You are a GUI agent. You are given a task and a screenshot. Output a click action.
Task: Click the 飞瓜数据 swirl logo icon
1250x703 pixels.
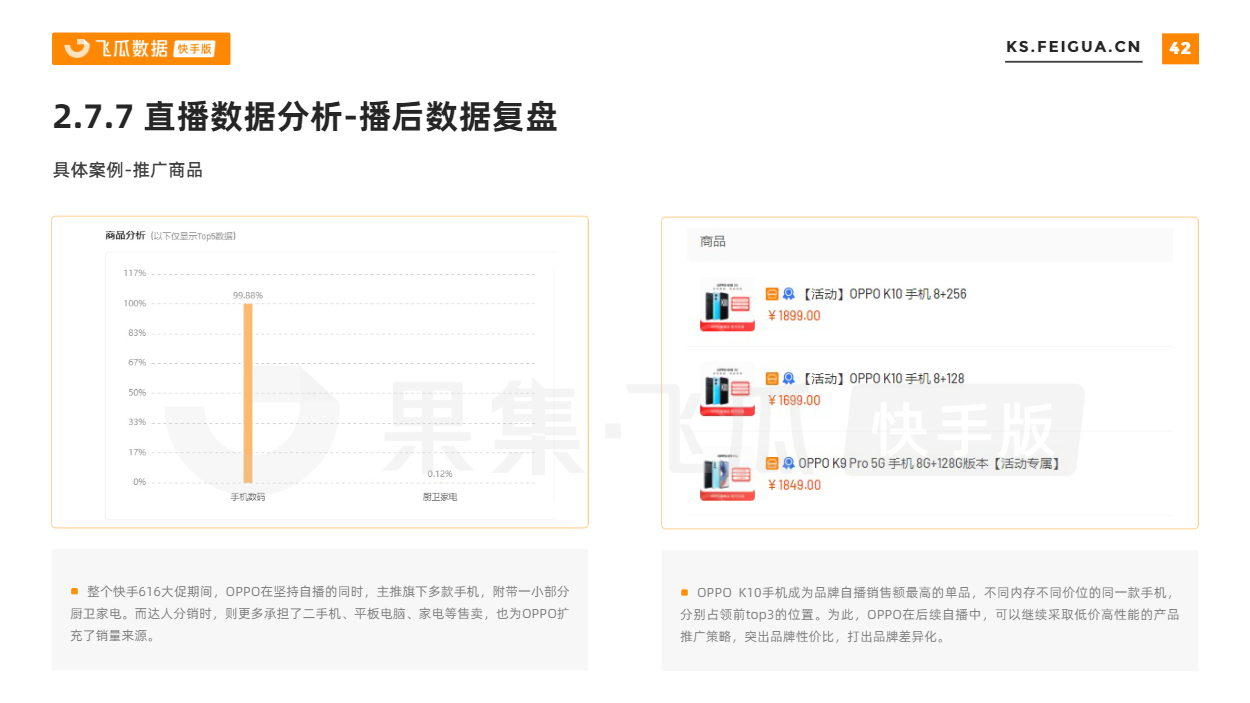click(77, 48)
